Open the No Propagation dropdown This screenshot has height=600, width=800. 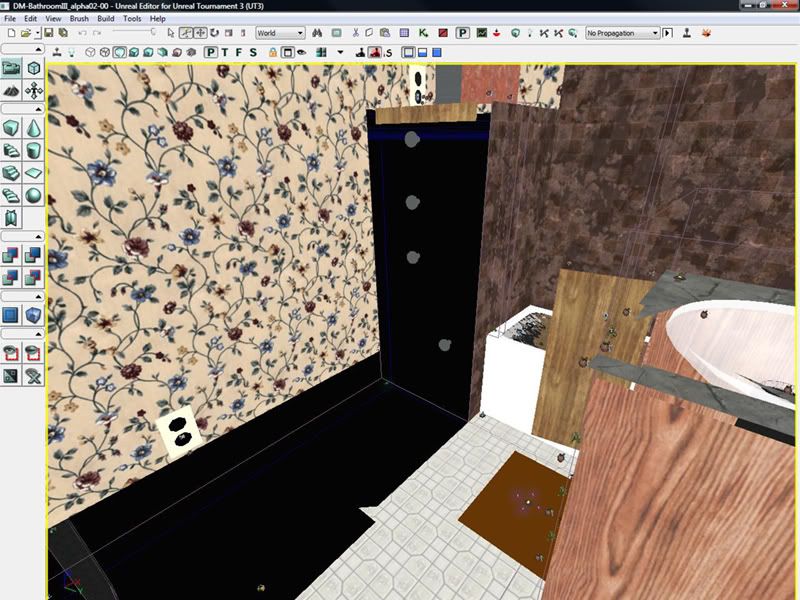(x=623, y=33)
